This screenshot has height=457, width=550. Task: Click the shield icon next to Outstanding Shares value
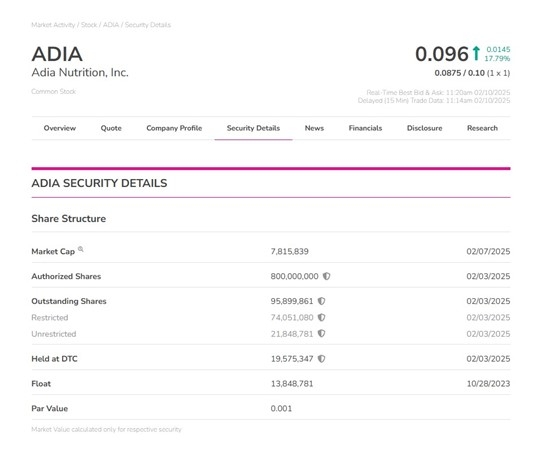tap(321, 301)
